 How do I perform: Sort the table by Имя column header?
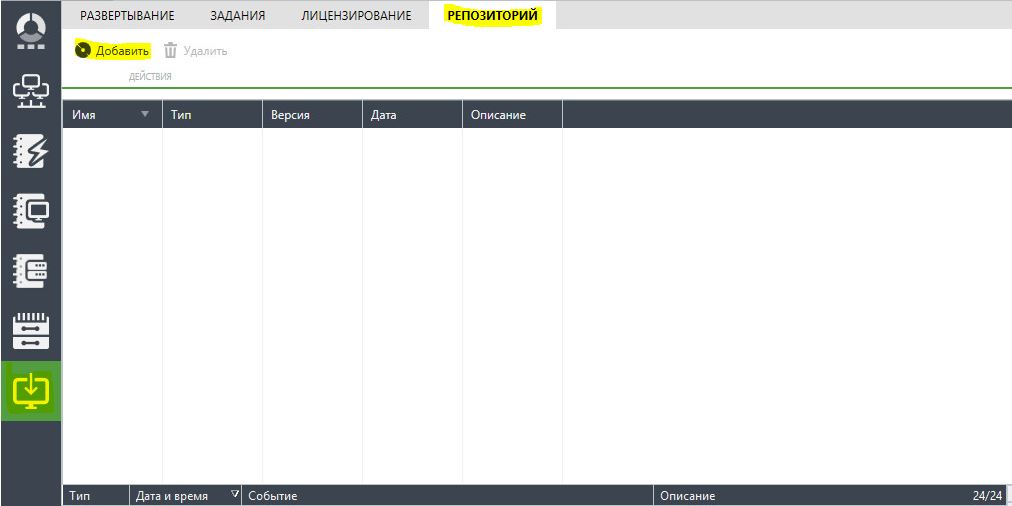tap(112, 115)
